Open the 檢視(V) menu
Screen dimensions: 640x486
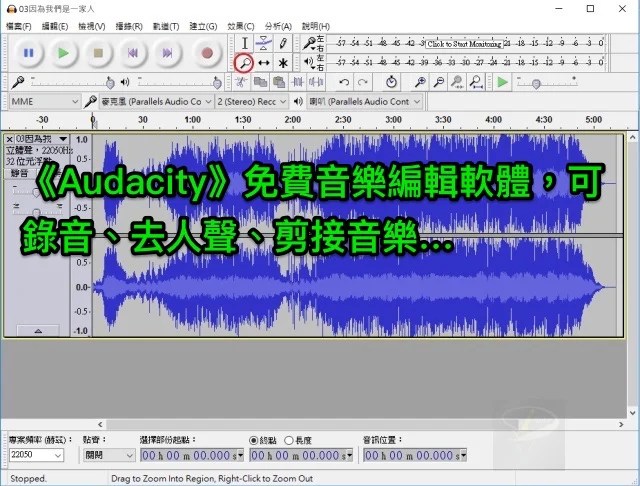(91, 27)
